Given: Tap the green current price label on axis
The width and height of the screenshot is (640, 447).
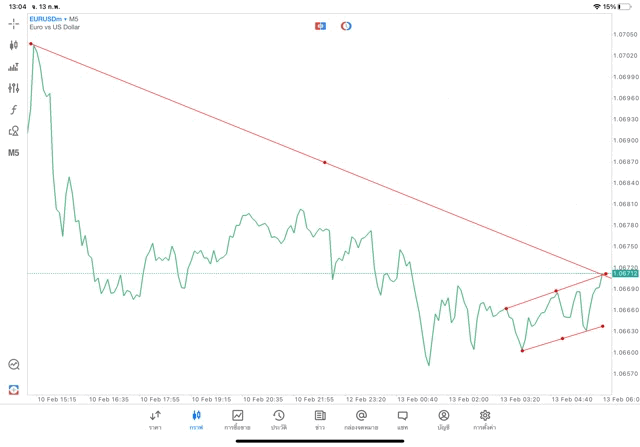Looking at the screenshot, I should pos(626,273).
